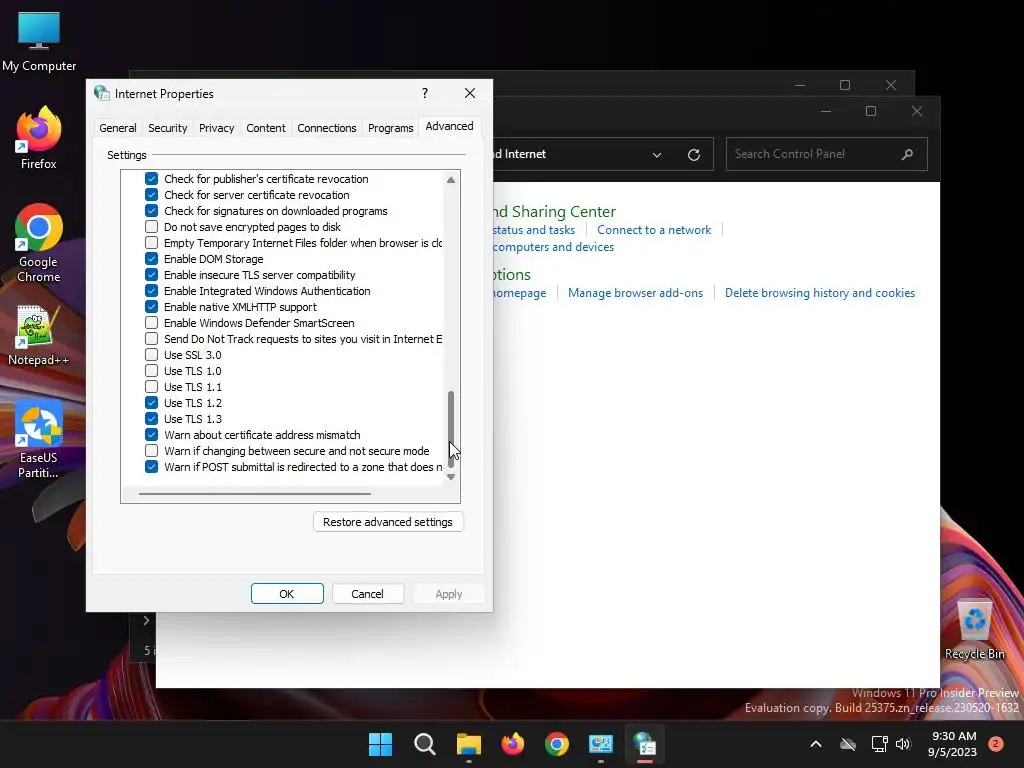Screen dimensions: 1024x768
Task: Open volume speaker tray icon
Action: [903, 744]
